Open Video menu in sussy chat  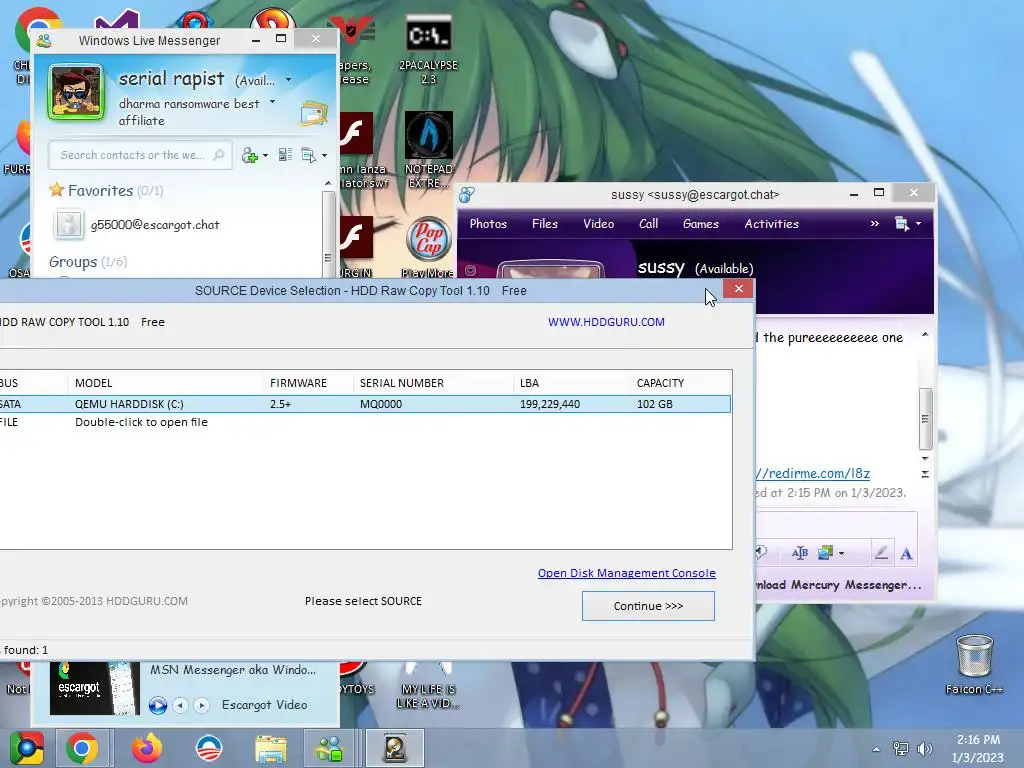pos(598,223)
